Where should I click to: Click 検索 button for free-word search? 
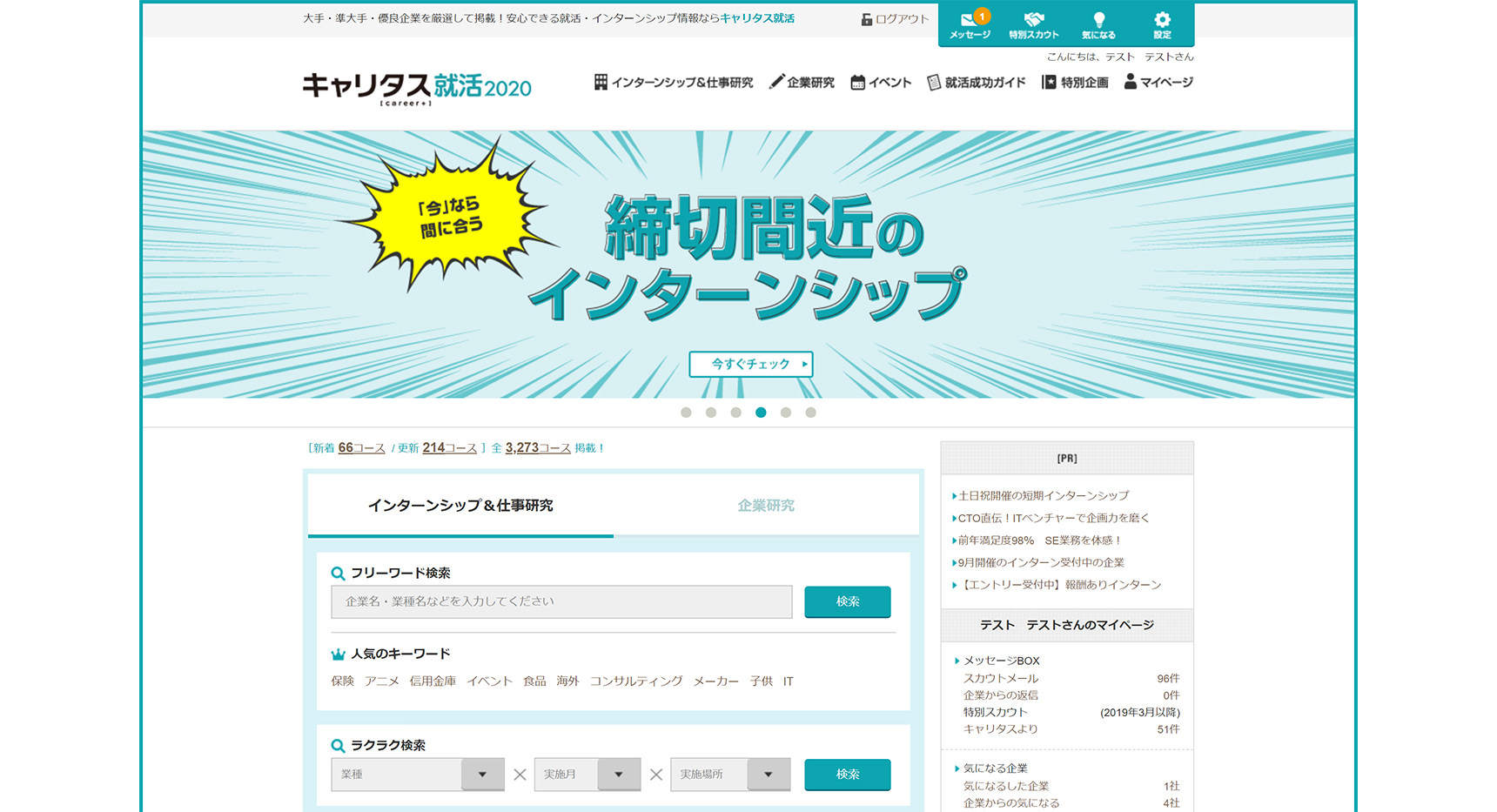click(848, 601)
